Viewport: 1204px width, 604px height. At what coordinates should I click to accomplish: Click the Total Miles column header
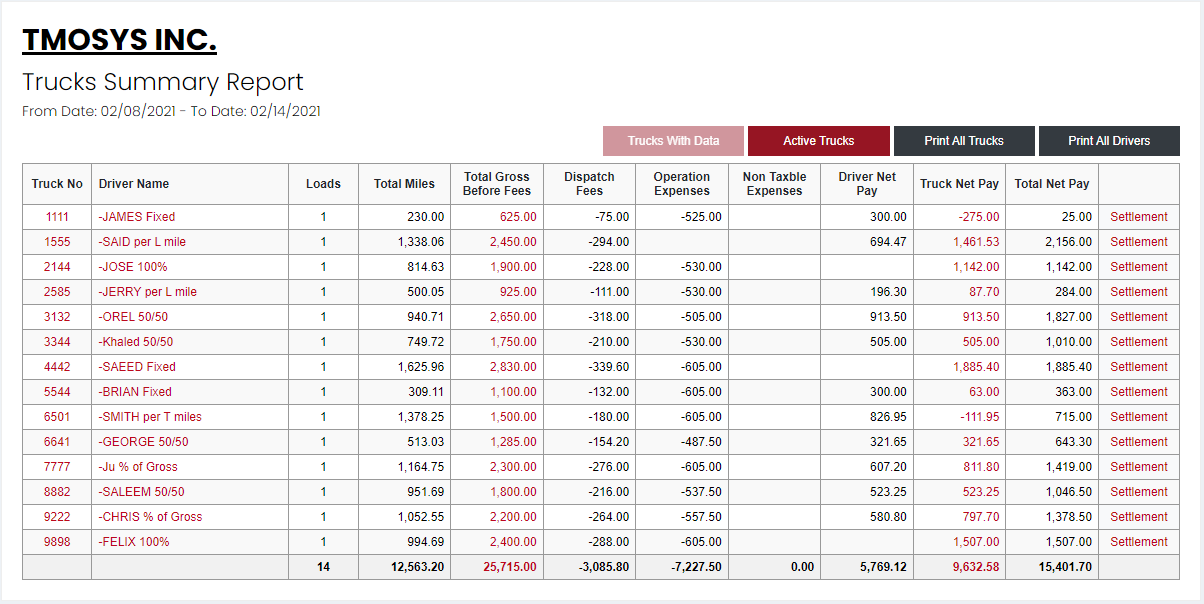404,184
